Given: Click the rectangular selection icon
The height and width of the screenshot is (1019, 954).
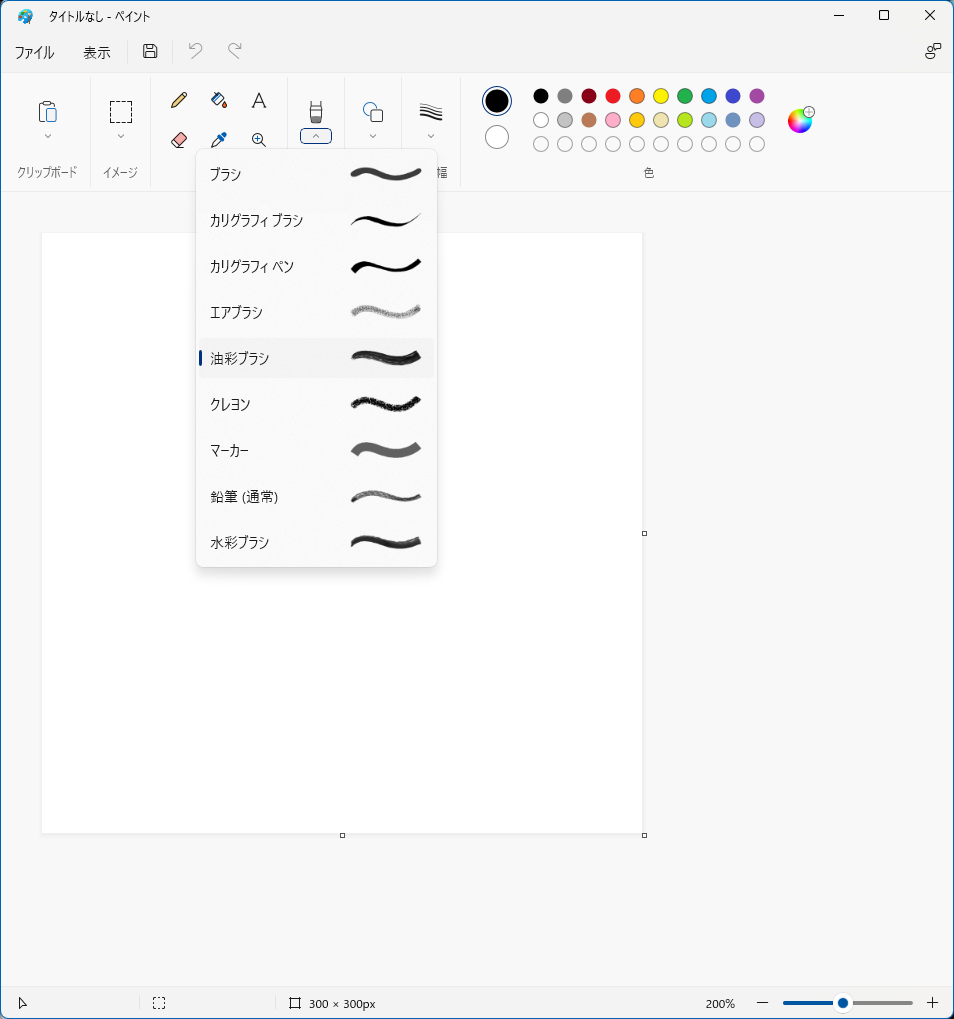Looking at the screenshot, I should pos(121,112).
